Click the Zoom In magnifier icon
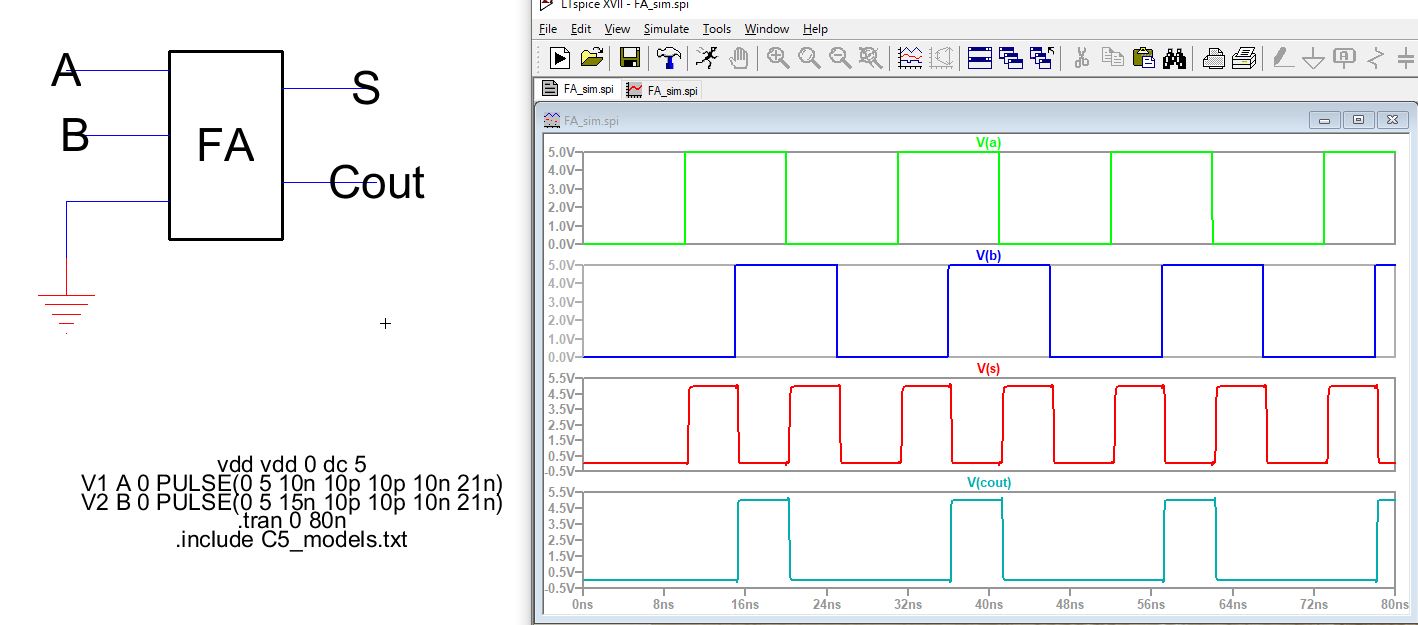 [778, 58]
